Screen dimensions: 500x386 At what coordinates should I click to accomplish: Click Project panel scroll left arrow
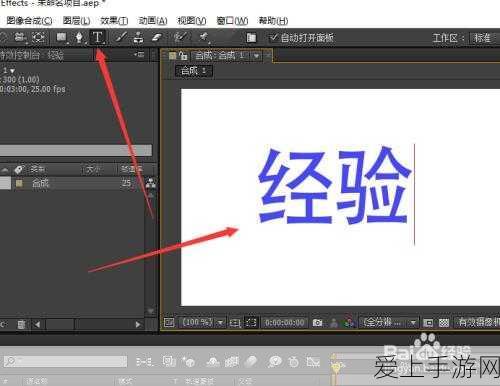click(x=37, y=324)
